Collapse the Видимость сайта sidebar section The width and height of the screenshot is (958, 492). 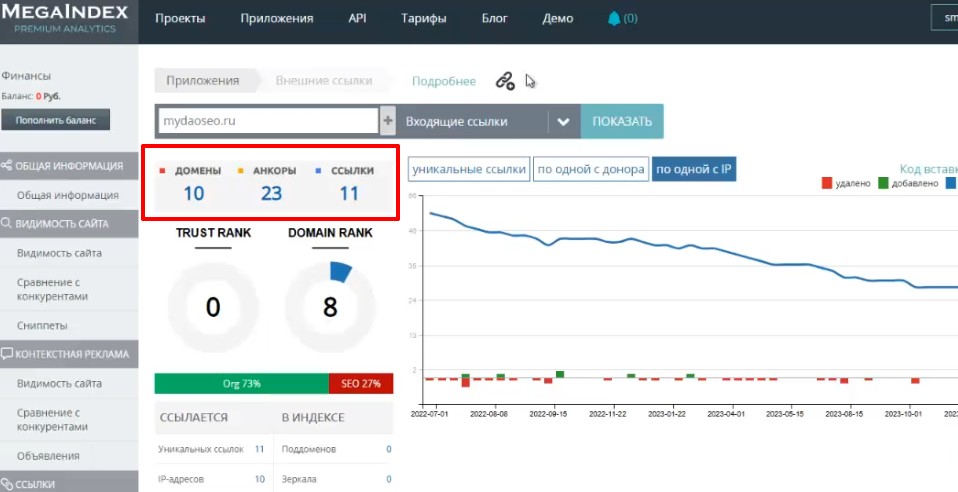pyautogui.click(x=69, y=224)
